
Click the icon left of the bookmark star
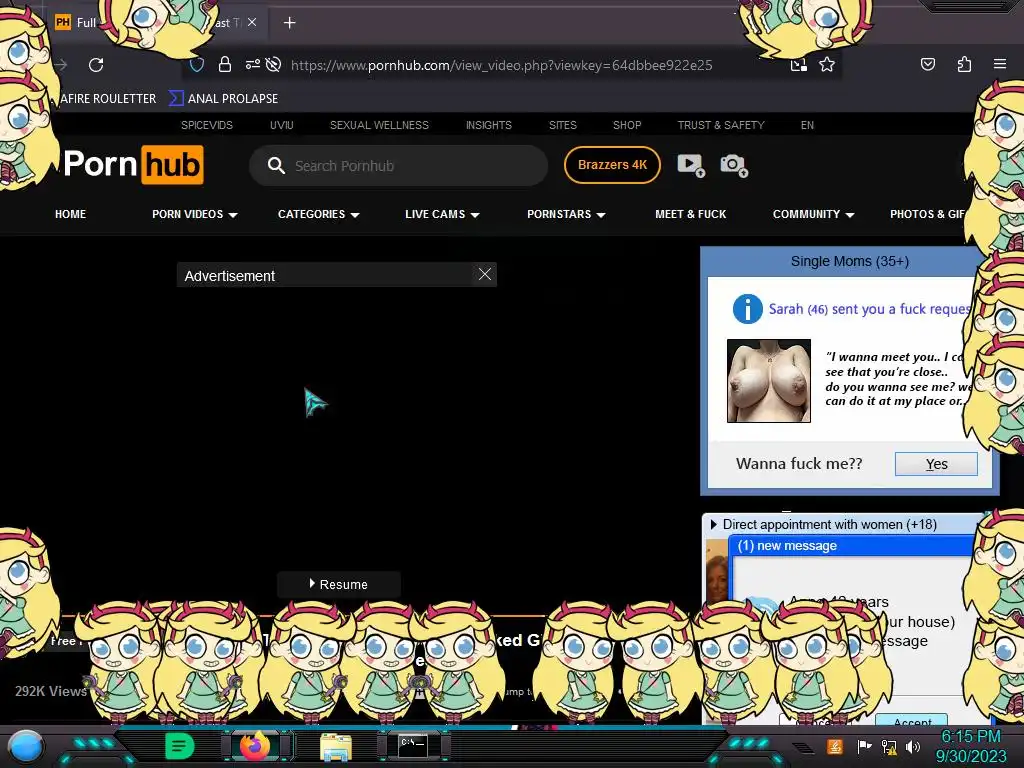pyautogui.click(x=798, y=64)
